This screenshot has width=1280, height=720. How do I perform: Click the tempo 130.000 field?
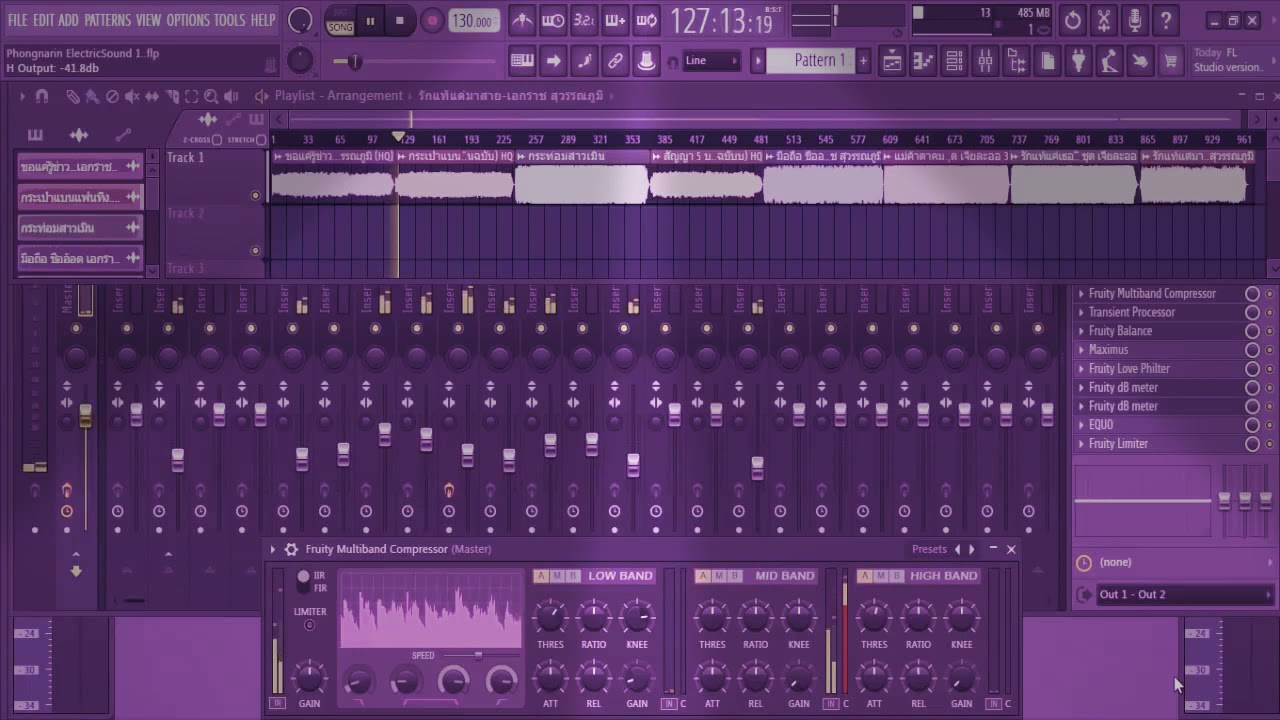pyautogui.click(x=474, y=21)
